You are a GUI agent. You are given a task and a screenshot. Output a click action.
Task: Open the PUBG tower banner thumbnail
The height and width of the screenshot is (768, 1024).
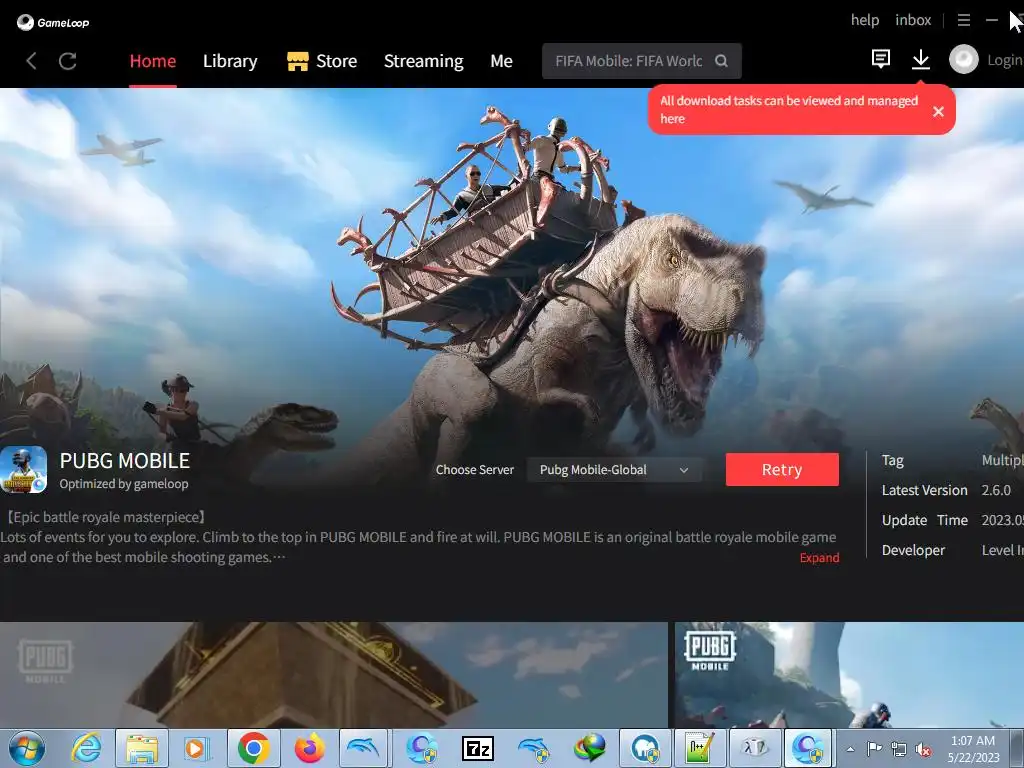click(x=334, y=675)
